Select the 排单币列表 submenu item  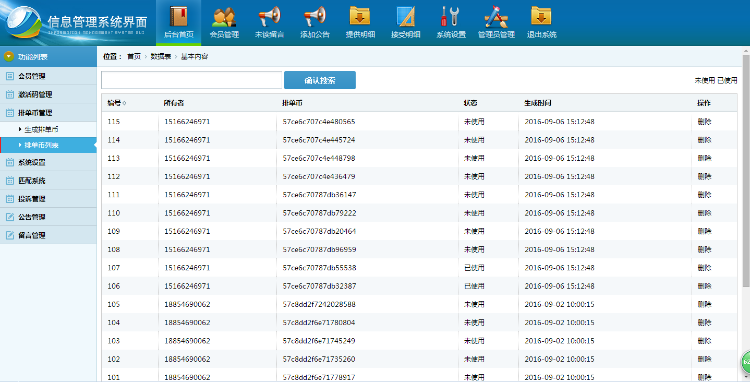coord(41,145)
